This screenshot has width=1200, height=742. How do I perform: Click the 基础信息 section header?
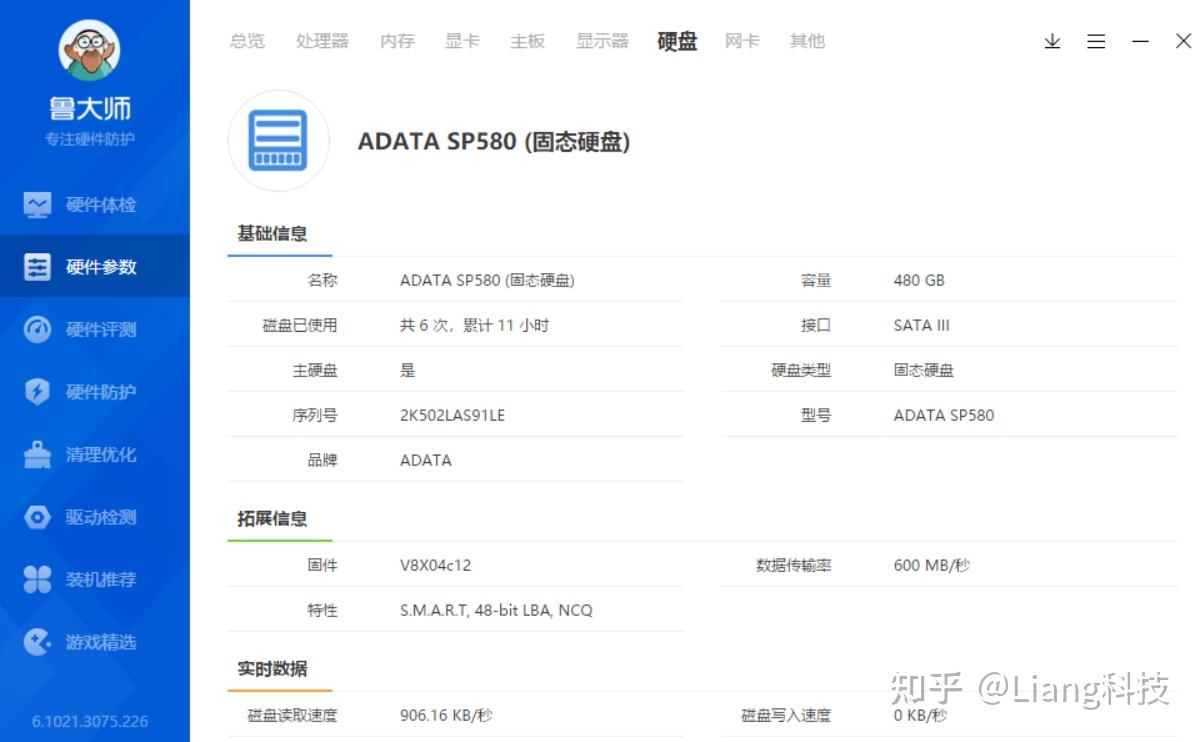[x=272, y=233]
